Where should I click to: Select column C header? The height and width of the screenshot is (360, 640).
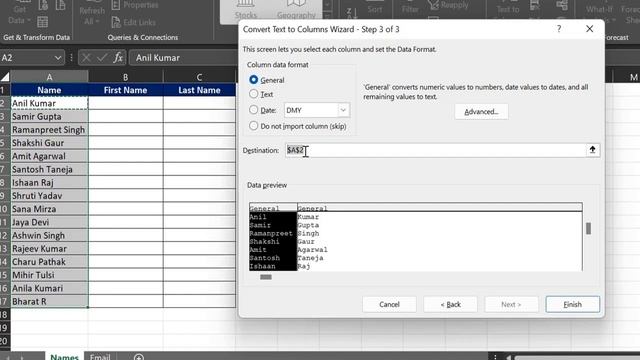pos(199,77)
